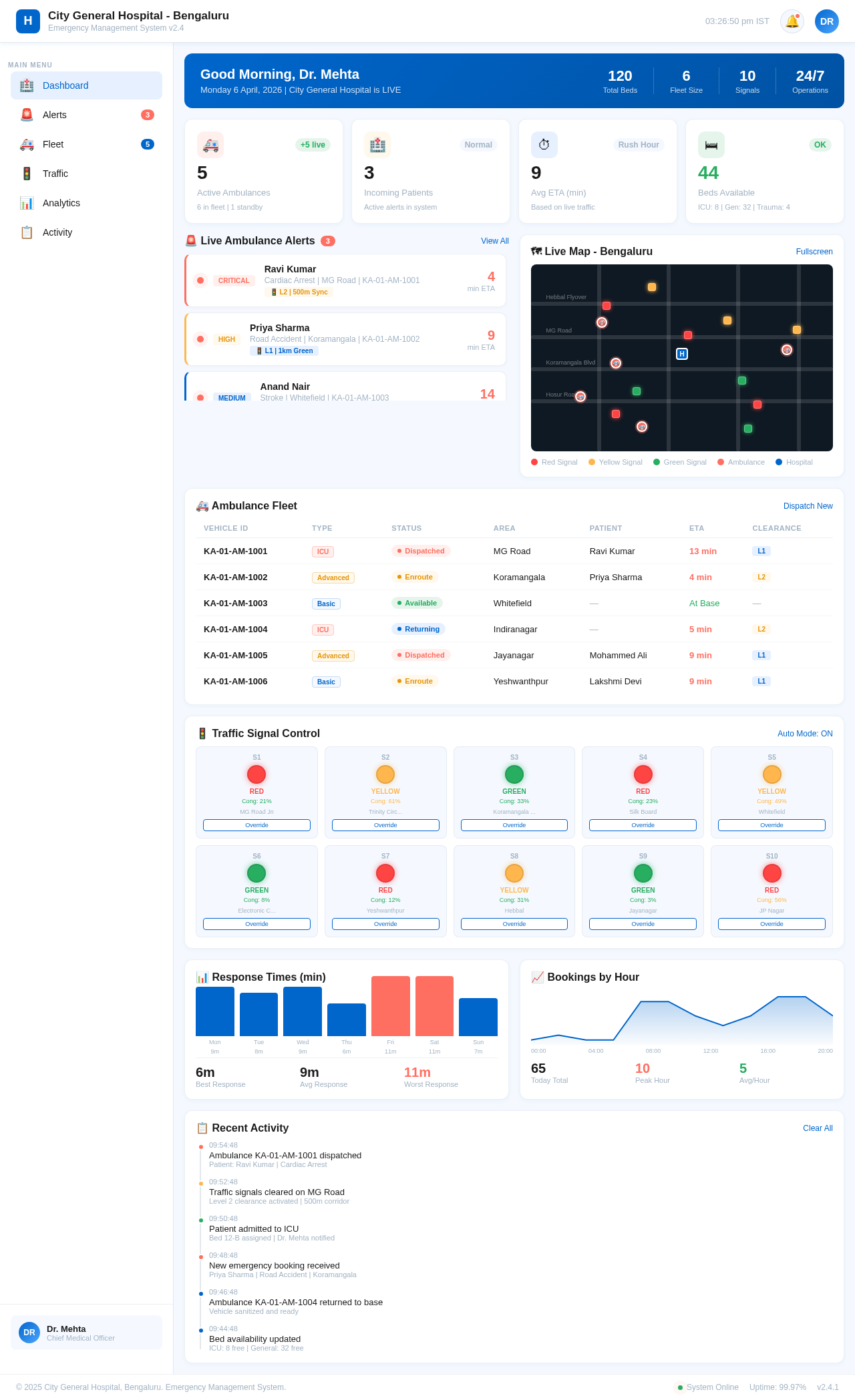Open the Dashboard menu item
The height and width of the screenshot is (1400, 855).
click(86, 85)
